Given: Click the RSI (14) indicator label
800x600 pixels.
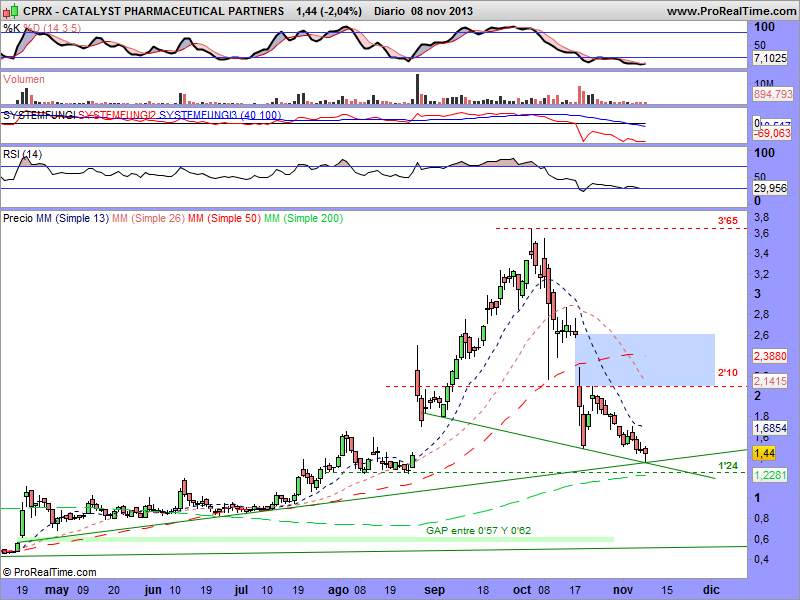Looking at the screenshot, I should click(22, 154).
